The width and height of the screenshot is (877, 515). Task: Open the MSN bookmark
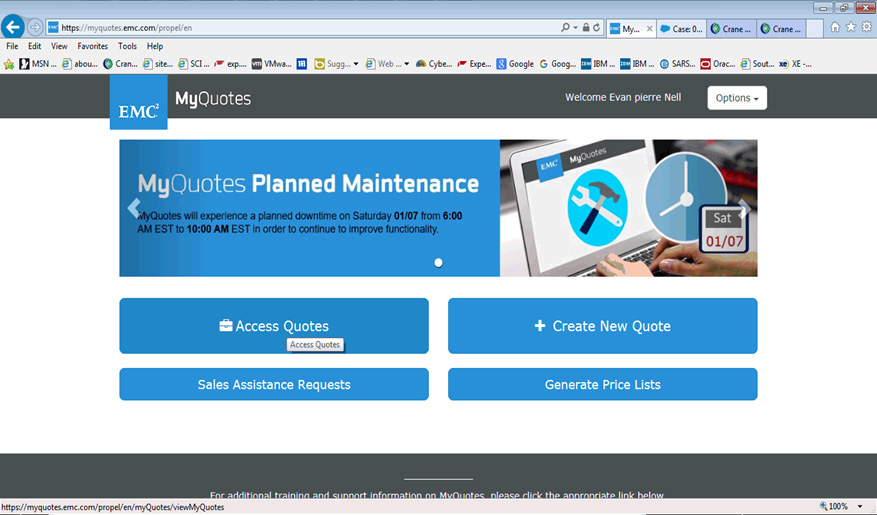coord(38,64)
